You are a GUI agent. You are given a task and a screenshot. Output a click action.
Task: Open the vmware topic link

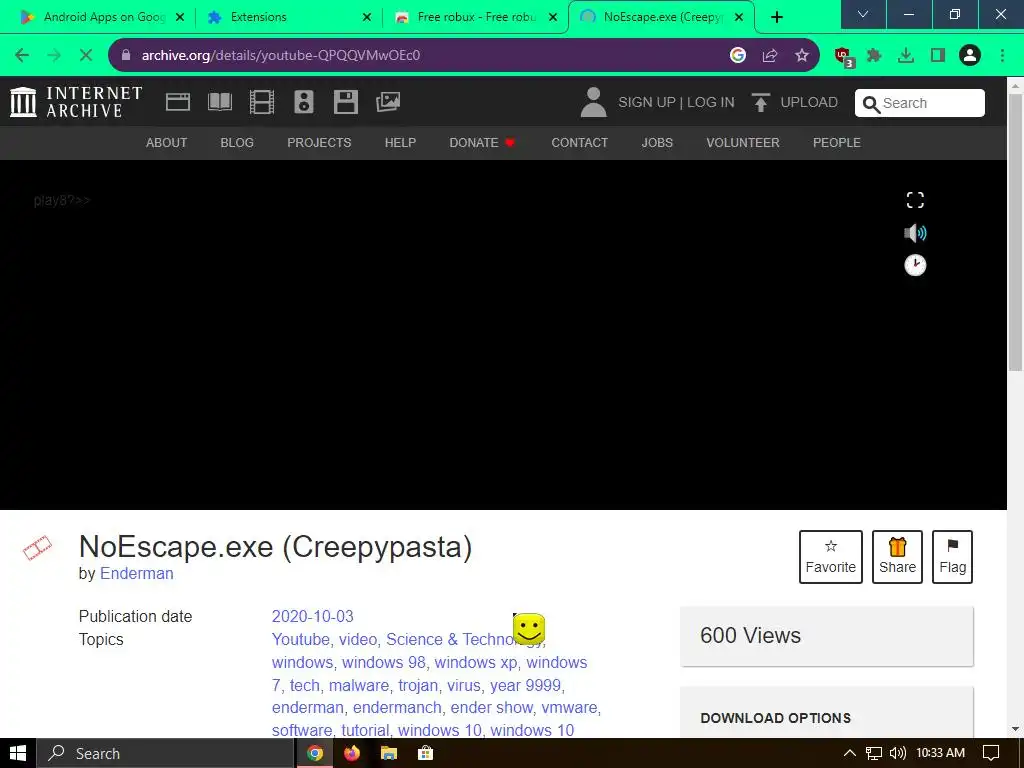[569, 707]
